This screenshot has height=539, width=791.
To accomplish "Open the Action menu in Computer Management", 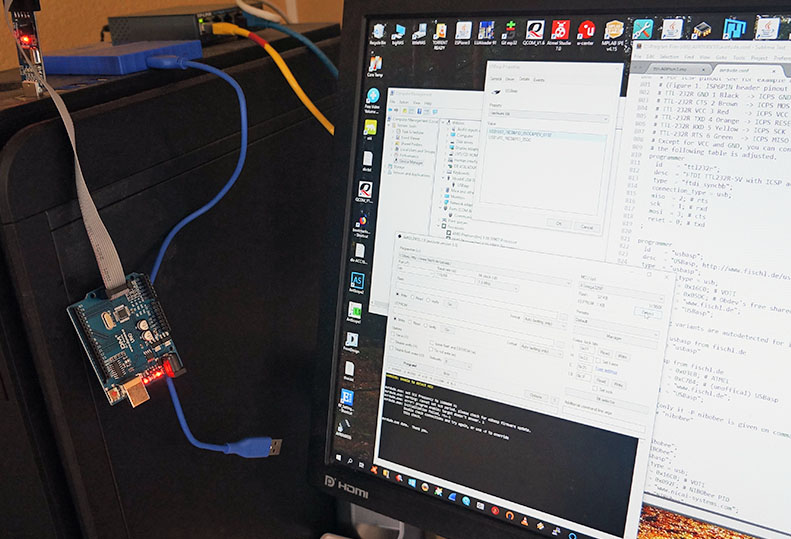I will point(404,102).
